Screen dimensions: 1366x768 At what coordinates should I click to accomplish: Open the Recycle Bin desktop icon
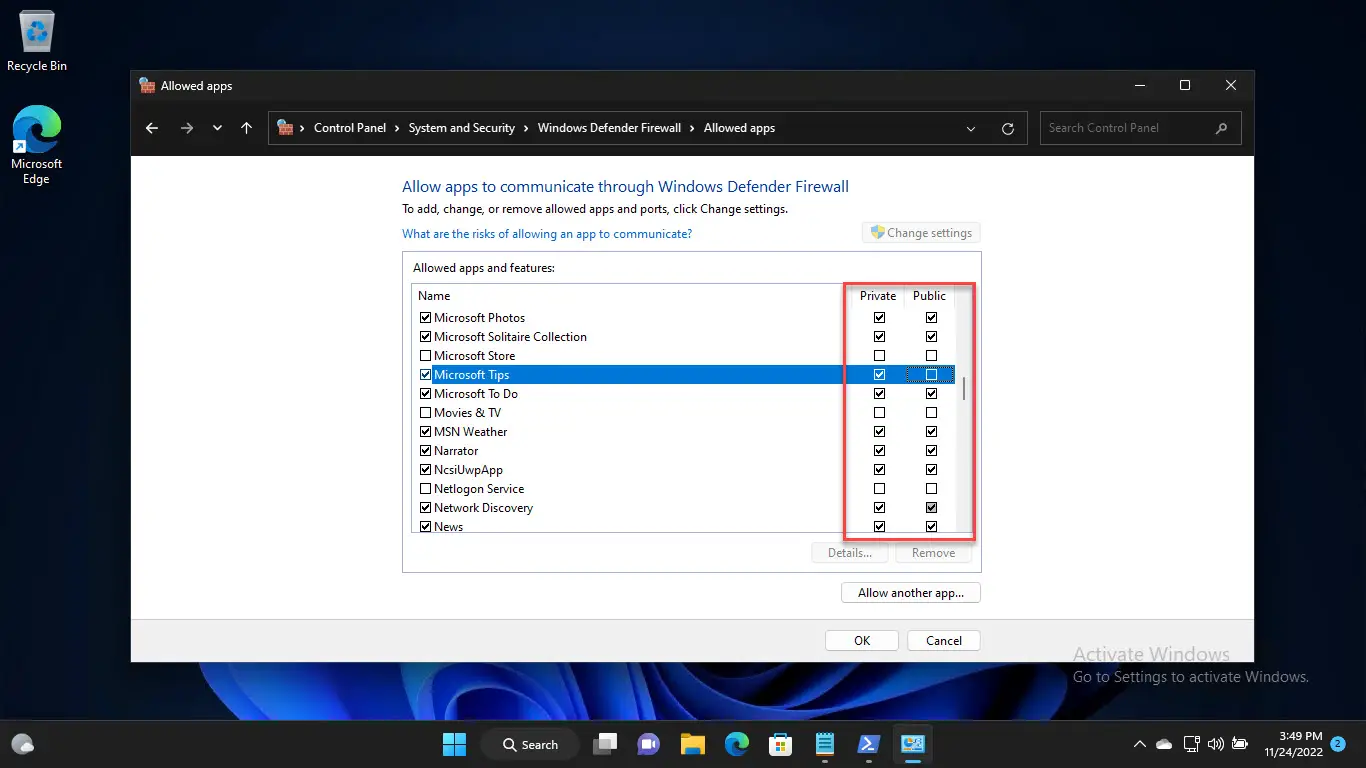37,42
